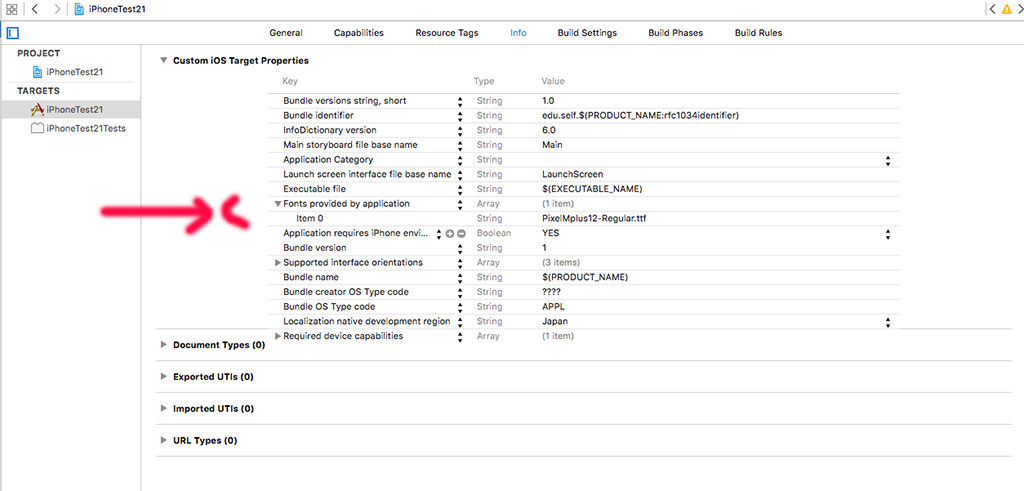Open key stepper for InfoDictionary version
Screen dimensions: 1024x491
[x=460, y=131]
